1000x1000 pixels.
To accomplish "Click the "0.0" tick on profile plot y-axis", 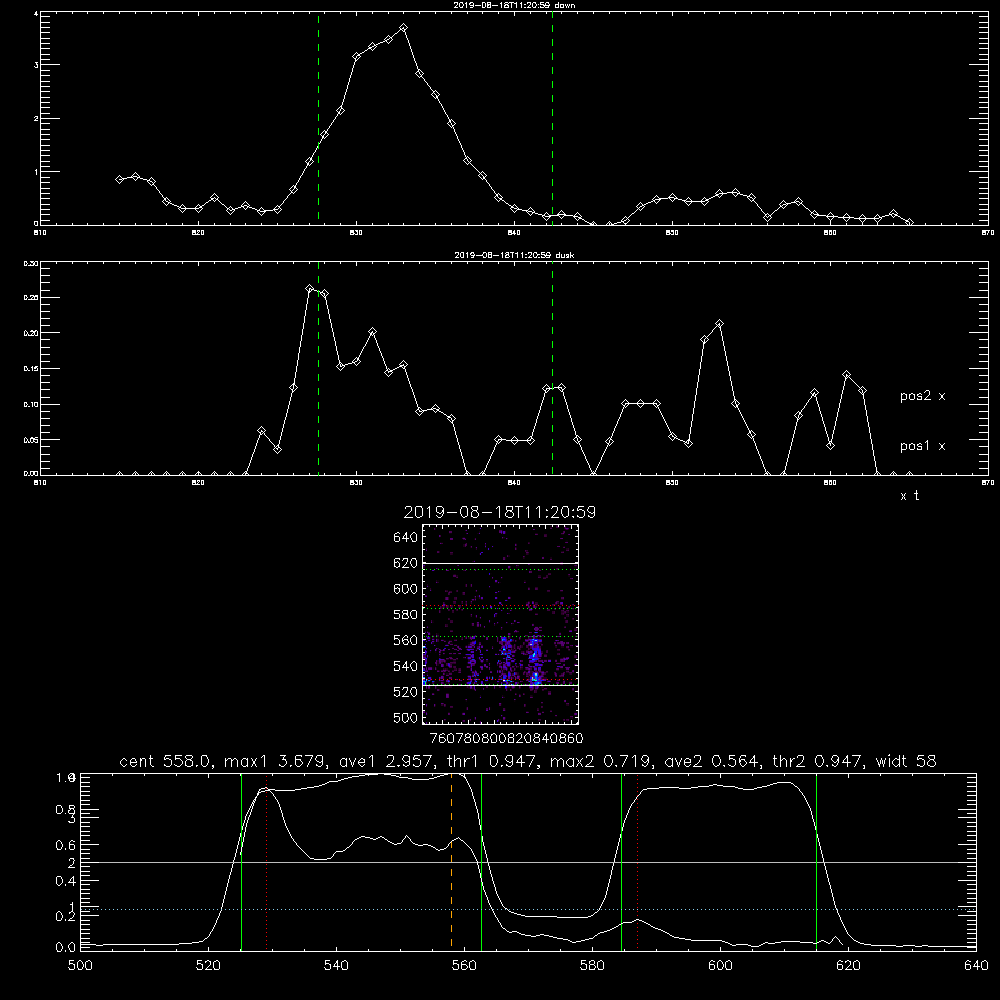I will [66, 948].
